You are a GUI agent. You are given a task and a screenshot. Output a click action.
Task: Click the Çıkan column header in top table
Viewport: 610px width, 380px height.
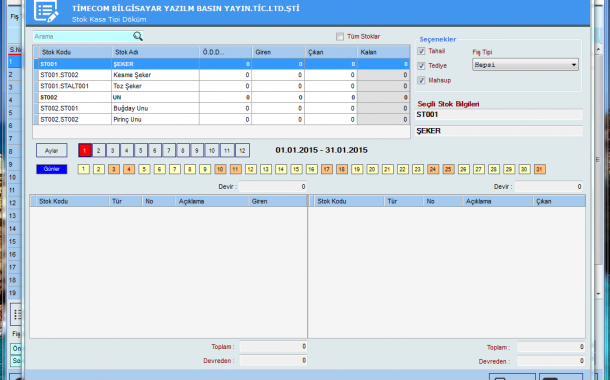(331, 52)
